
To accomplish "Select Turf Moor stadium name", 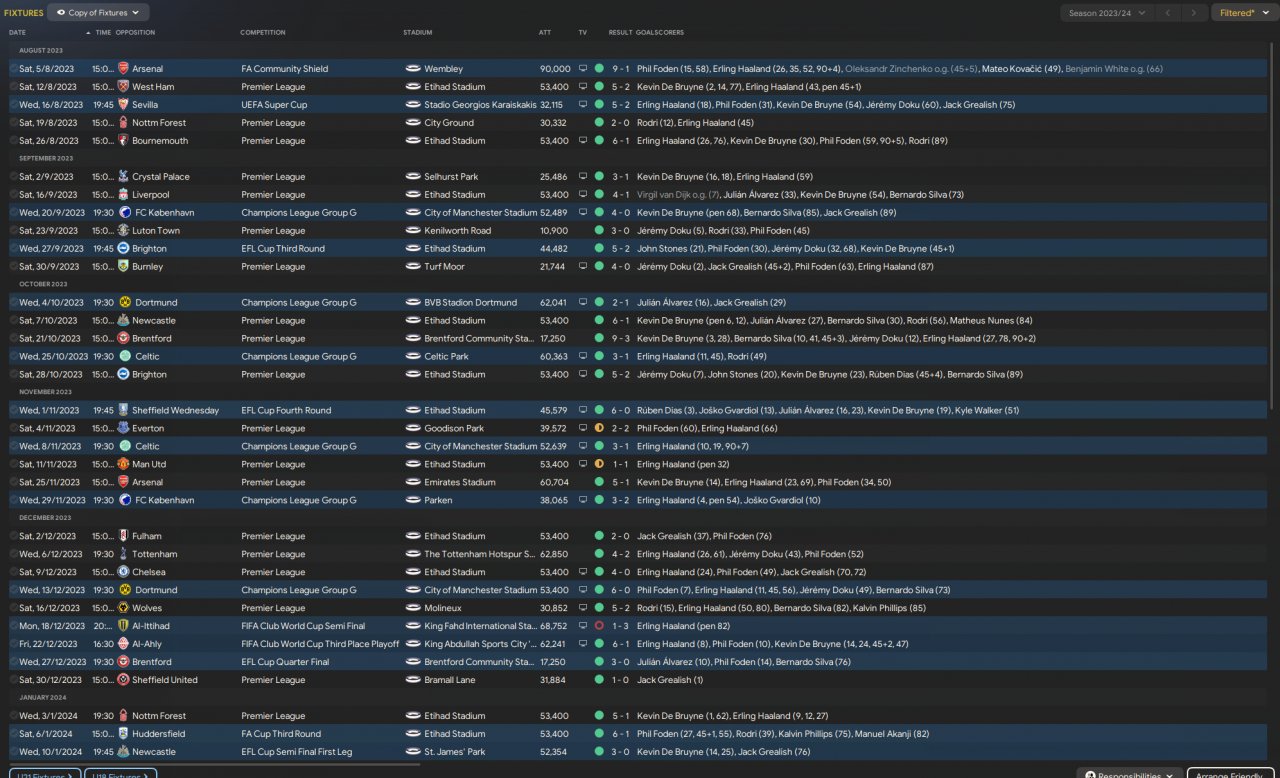I will point(444,267).
